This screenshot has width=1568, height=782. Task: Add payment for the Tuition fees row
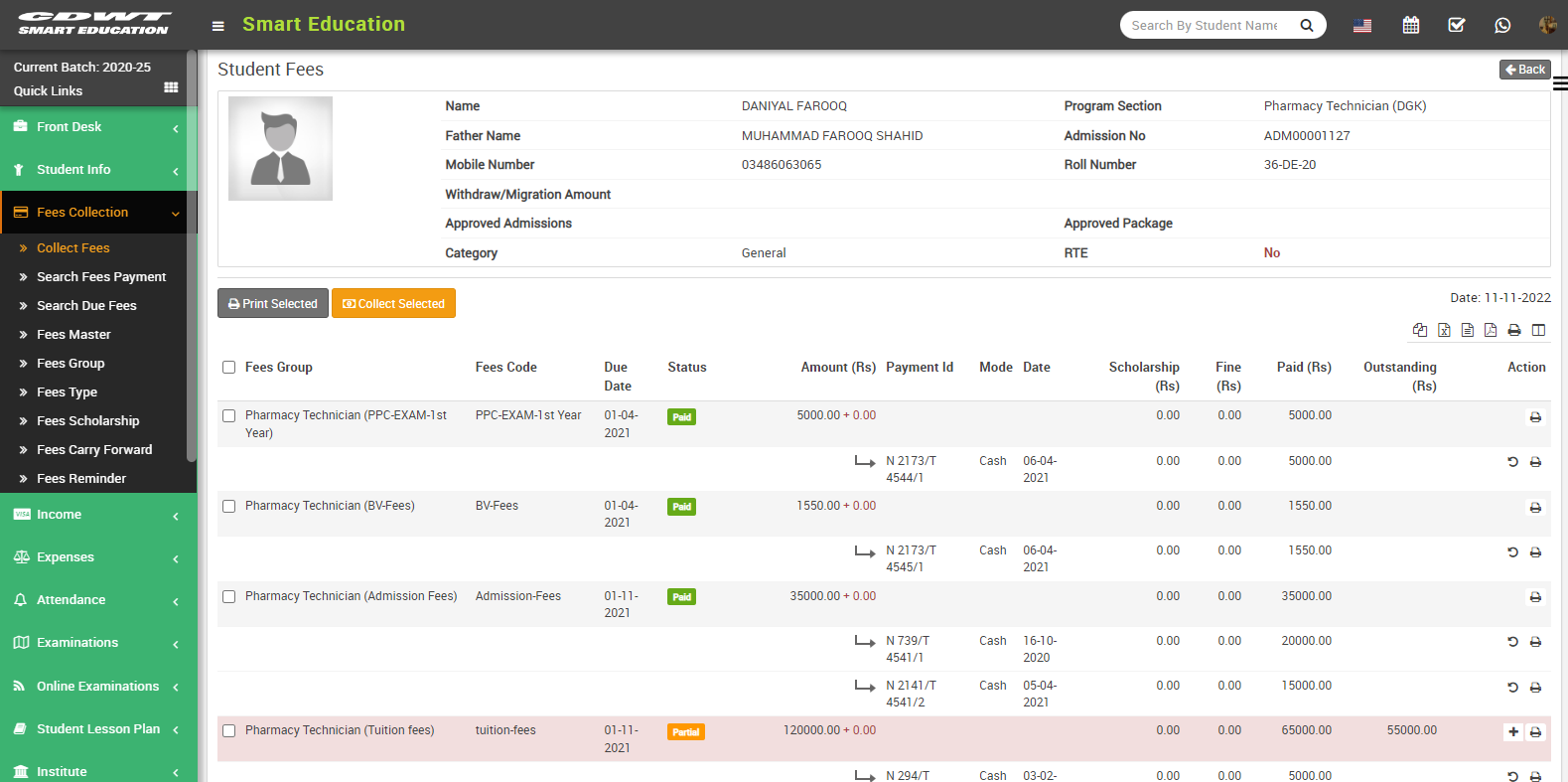1513,732
